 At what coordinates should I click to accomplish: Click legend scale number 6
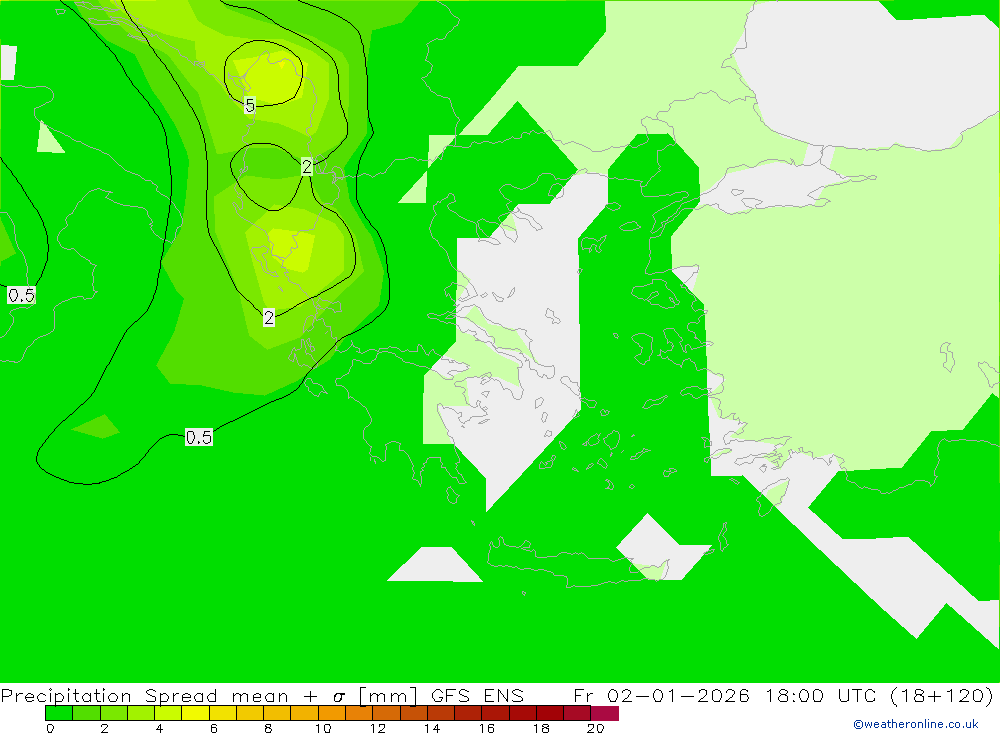tap(214, 728)
